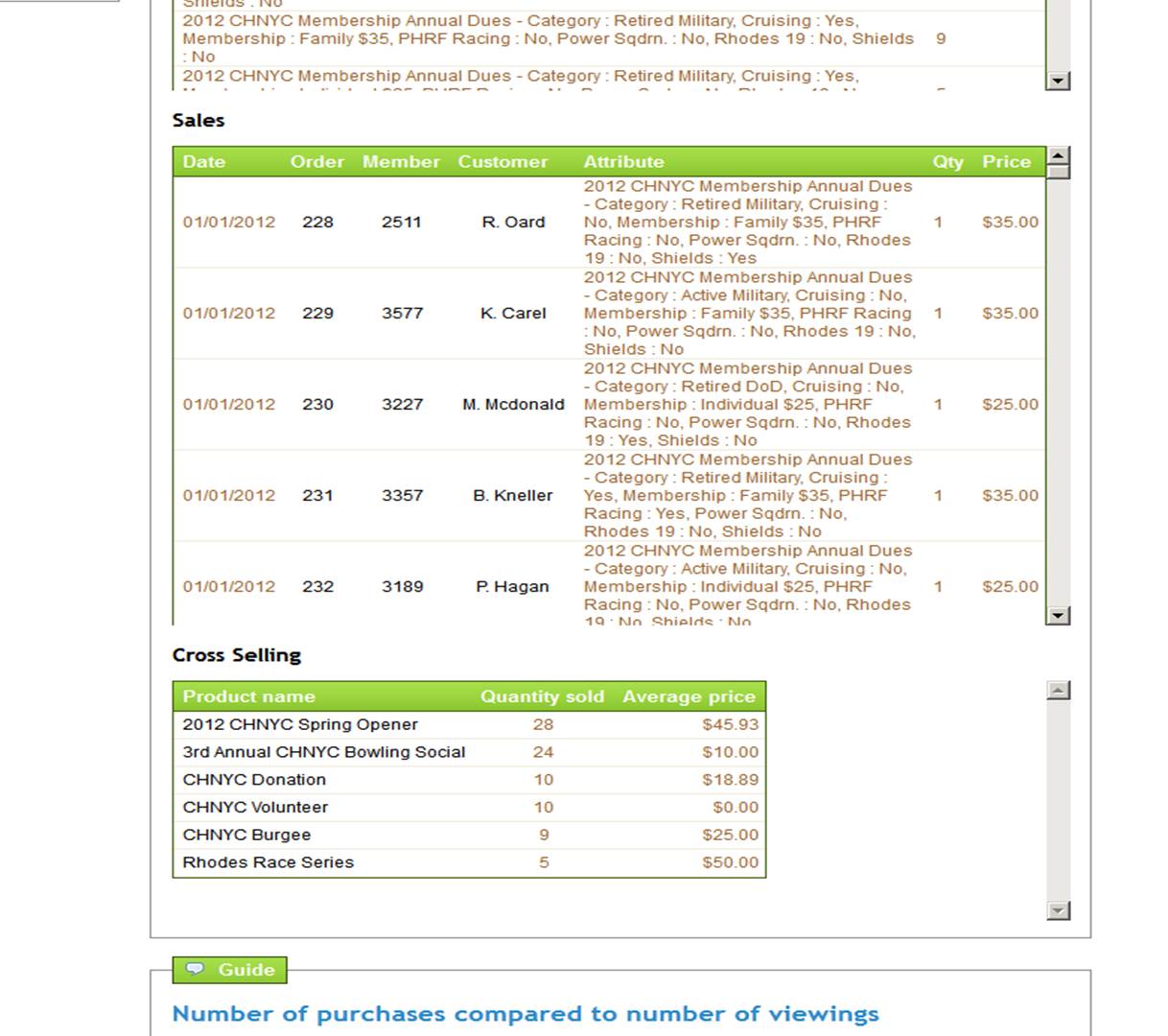
Task: Click price $35.00 in R. Oard row
Action: pos(1010,222)
